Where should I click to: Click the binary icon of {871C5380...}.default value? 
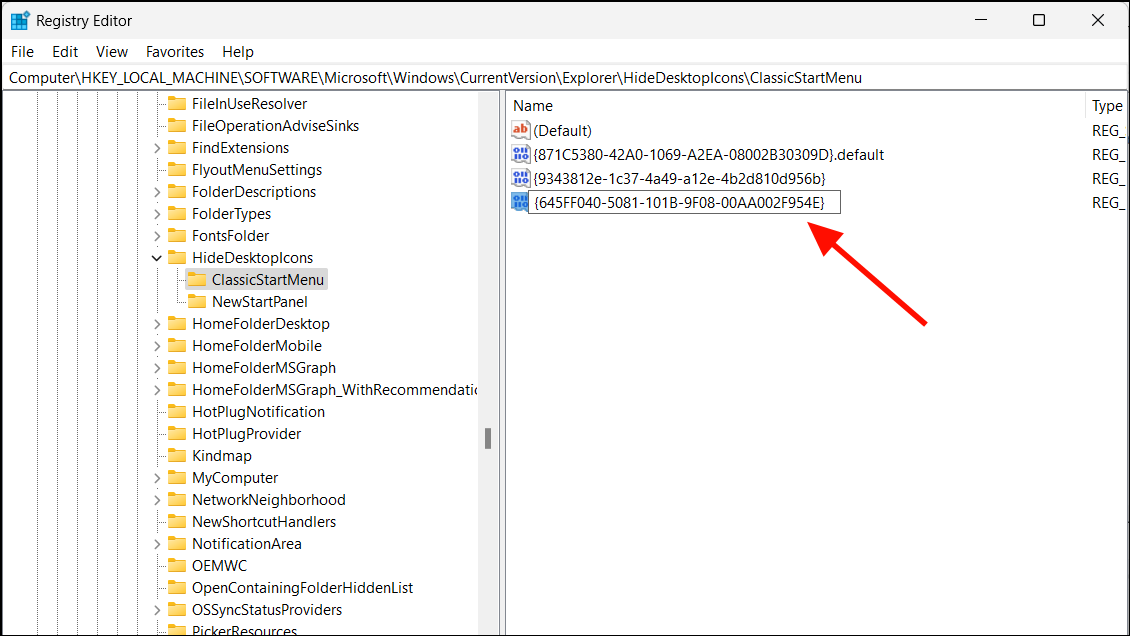click(x=520, y=154)
